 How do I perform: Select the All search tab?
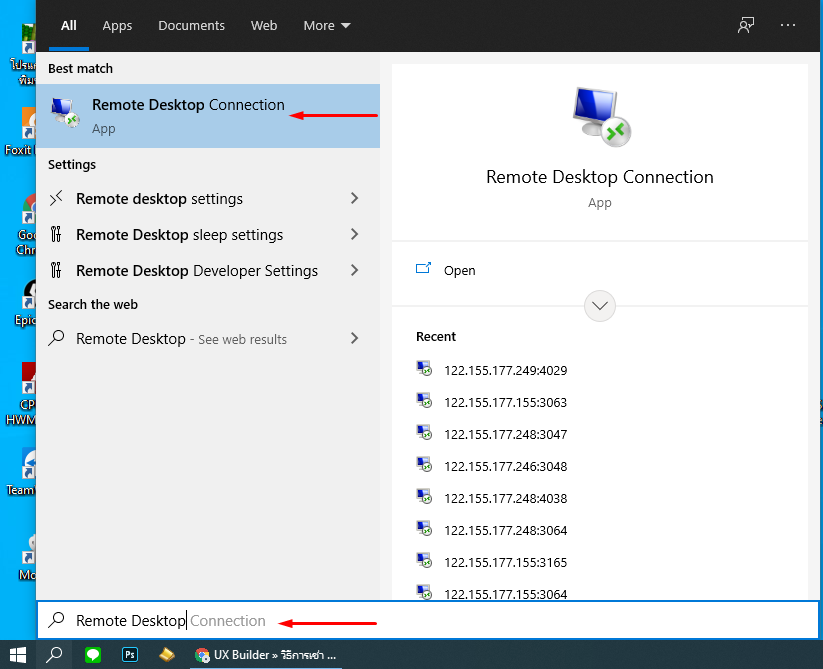pyautogui.click(x=69, y=25)
